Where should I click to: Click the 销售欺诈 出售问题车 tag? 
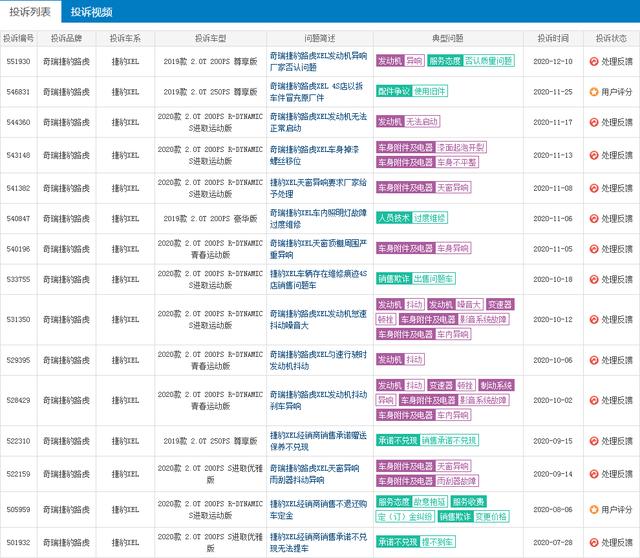[416, 279]
